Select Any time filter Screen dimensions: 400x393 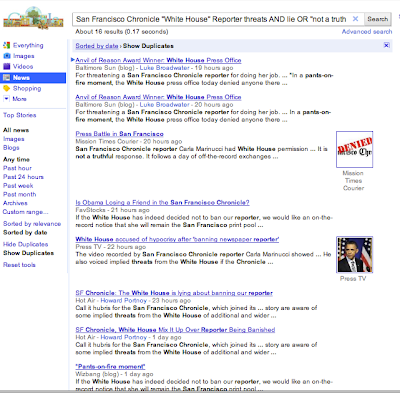(x=16, y=159)
